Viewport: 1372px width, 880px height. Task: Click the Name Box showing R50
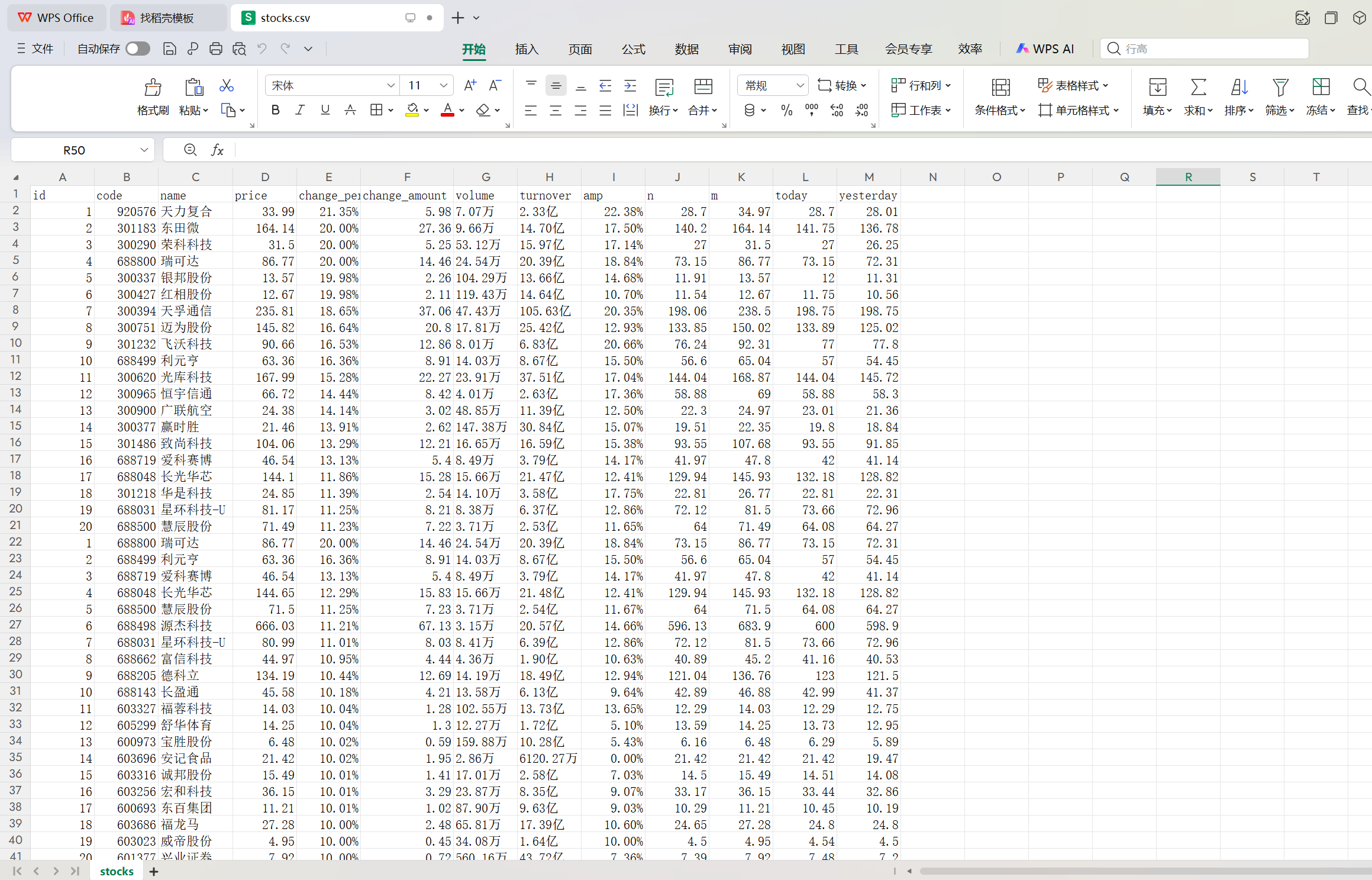pyautogui.click(x=75, y=150)
